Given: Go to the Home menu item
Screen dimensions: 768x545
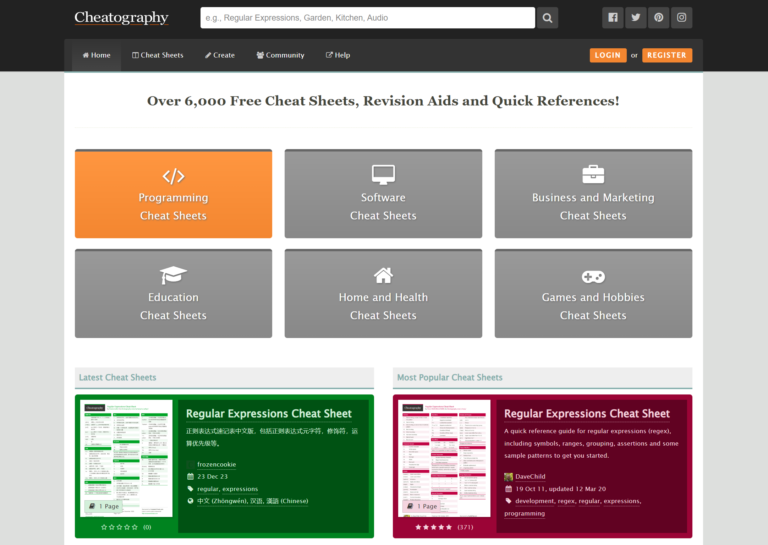Looking at the screenshot, I should [x=96, y=55].
